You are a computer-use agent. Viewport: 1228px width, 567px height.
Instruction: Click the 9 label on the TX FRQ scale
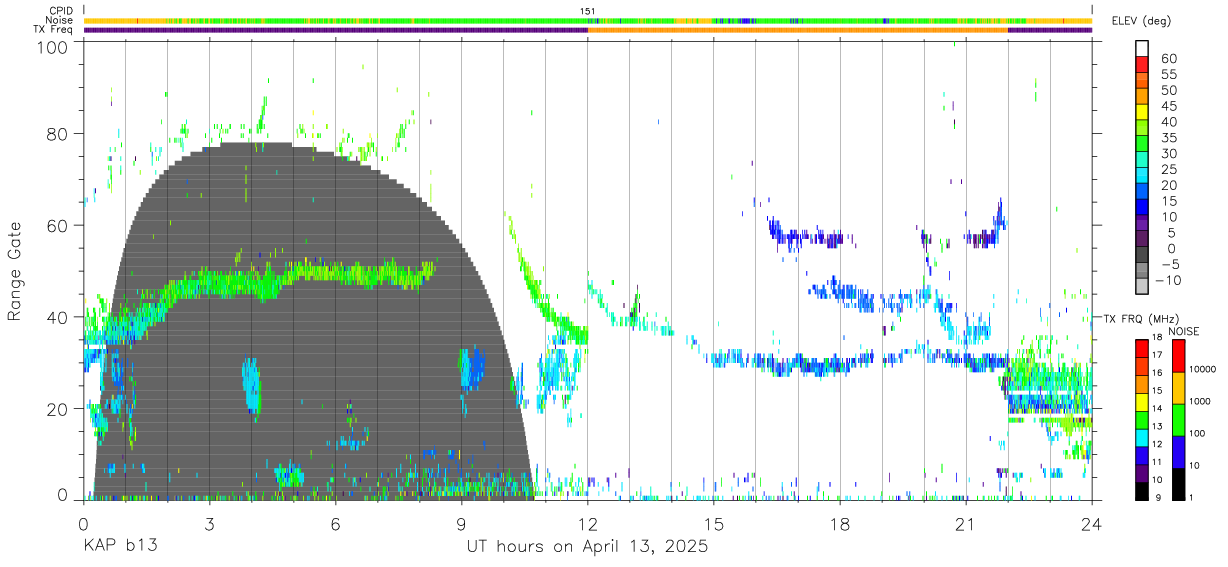pos(1158,498)
